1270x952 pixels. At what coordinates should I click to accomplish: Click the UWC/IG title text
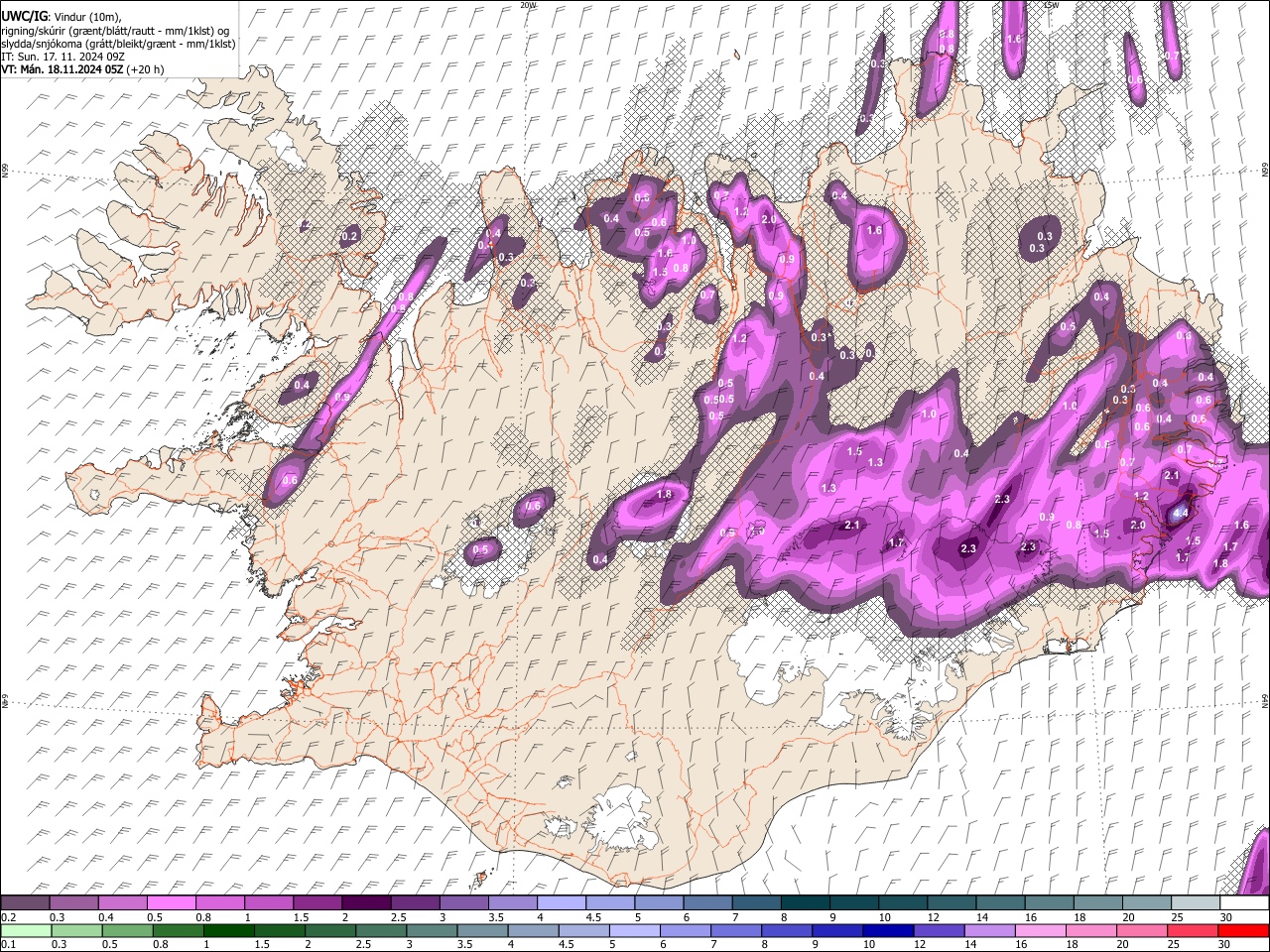(24, 16)
